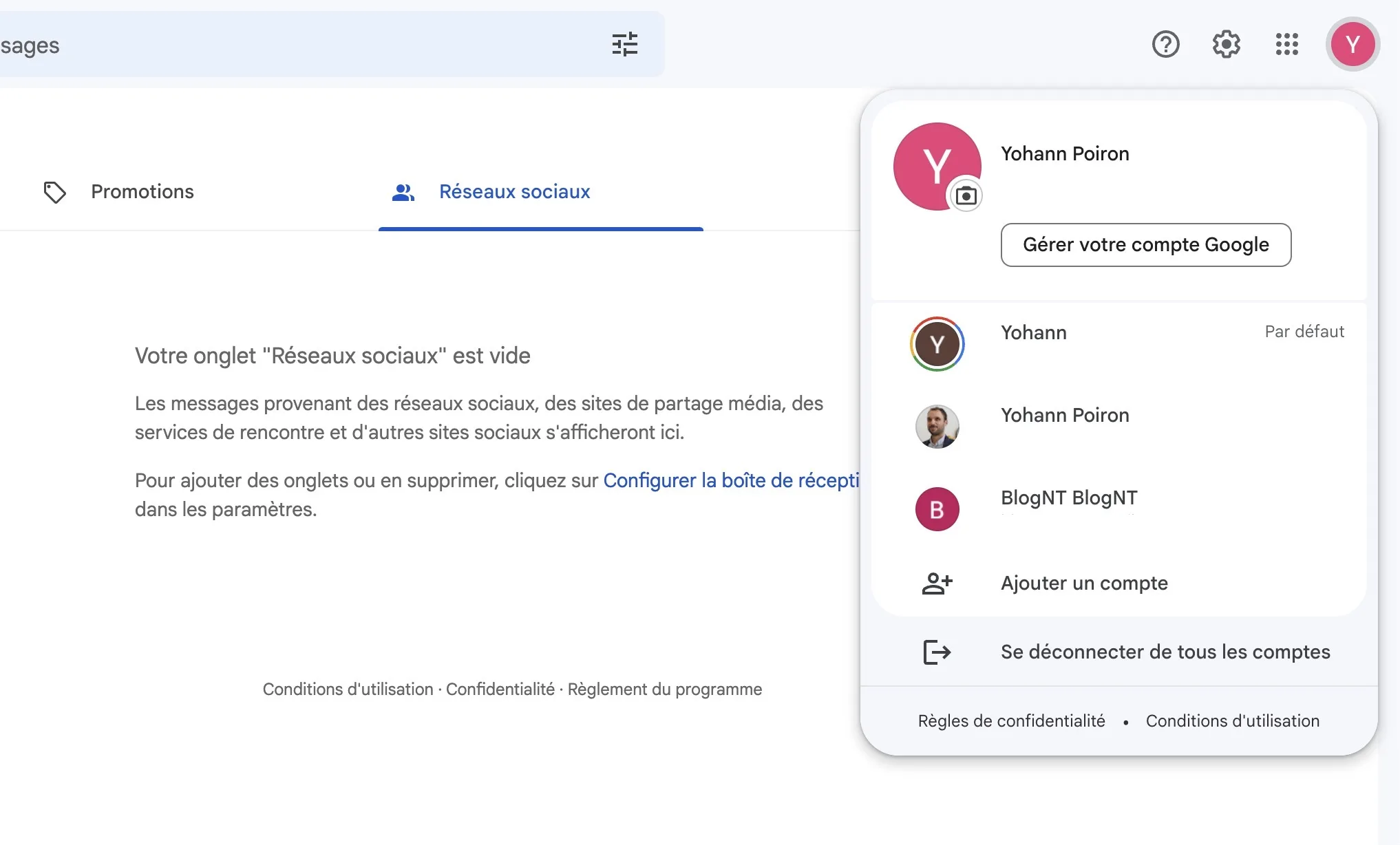Click the Promotions tag icon
The height and width of the screenshot is (845, 1400).
click(55, 192)
